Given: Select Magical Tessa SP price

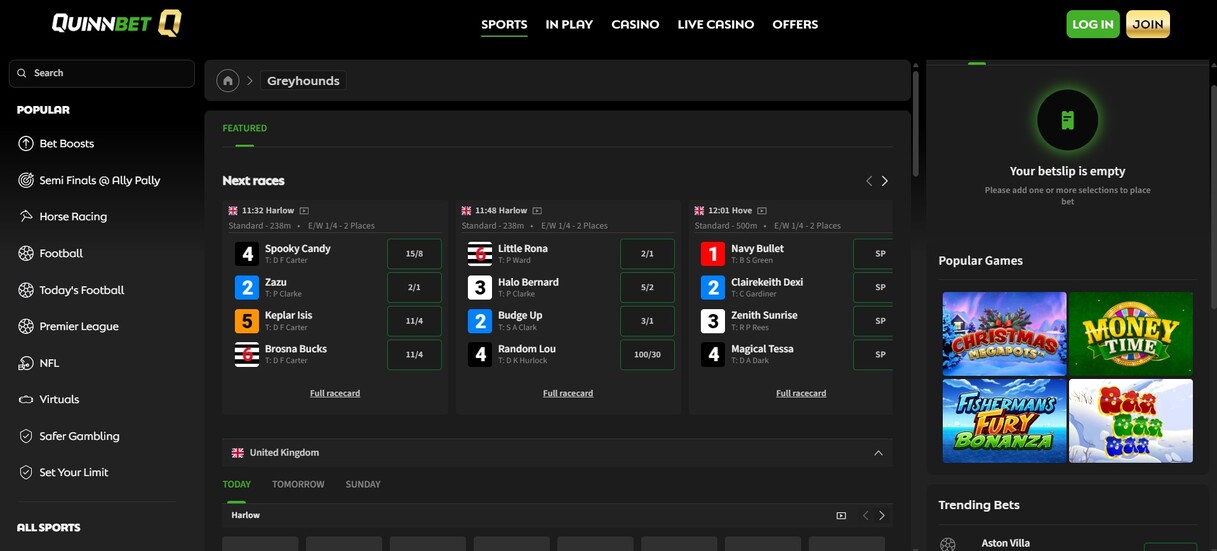Looking at the screenshot, I should pos(873,355).
